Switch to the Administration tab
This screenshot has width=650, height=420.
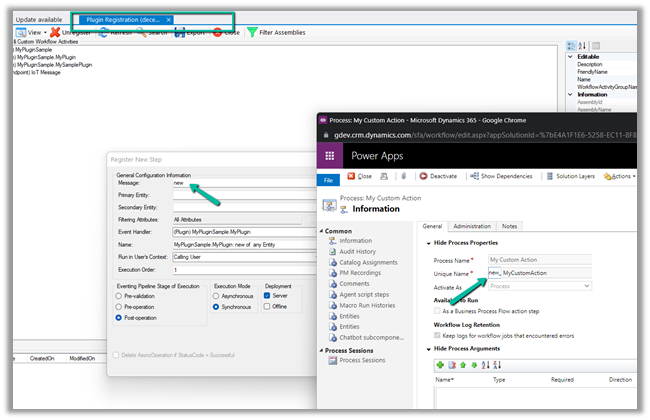coord(472,226)
